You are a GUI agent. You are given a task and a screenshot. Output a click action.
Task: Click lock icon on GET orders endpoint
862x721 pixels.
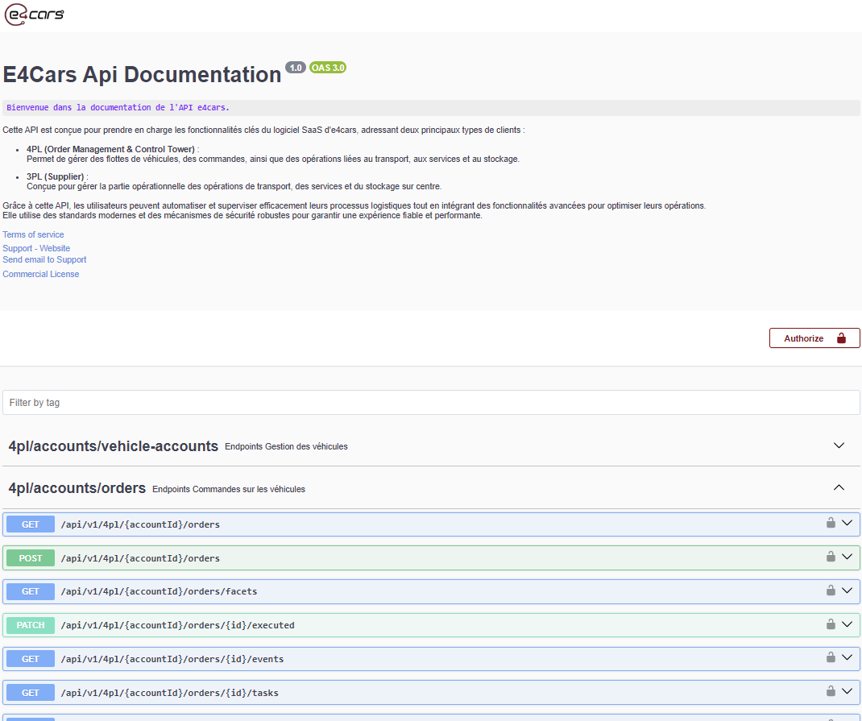pyautogui.click(x=830, y=523)
